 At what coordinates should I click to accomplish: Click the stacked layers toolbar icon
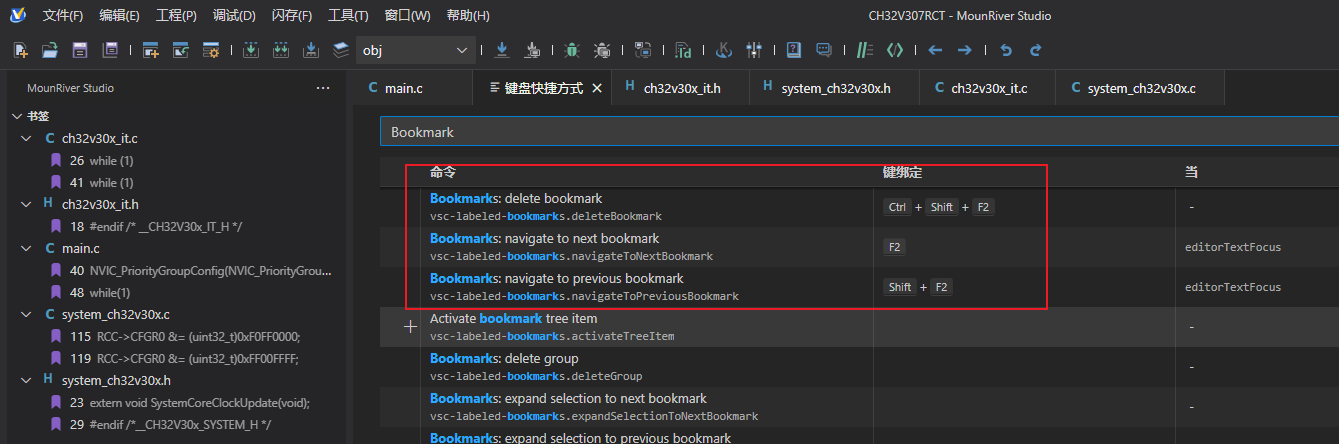[x=341, y=50]
